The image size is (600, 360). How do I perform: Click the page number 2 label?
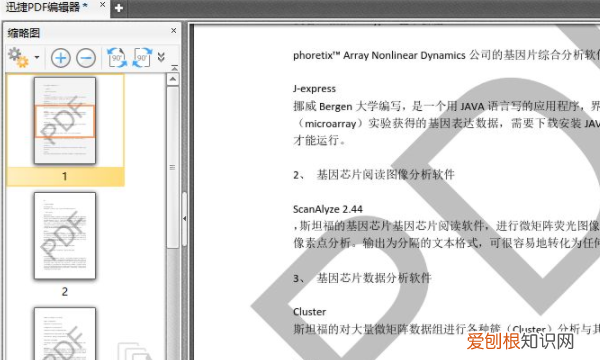[65, 292]
